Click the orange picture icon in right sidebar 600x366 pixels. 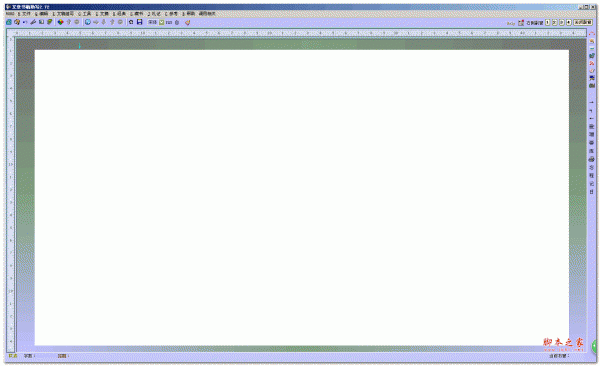592,41
